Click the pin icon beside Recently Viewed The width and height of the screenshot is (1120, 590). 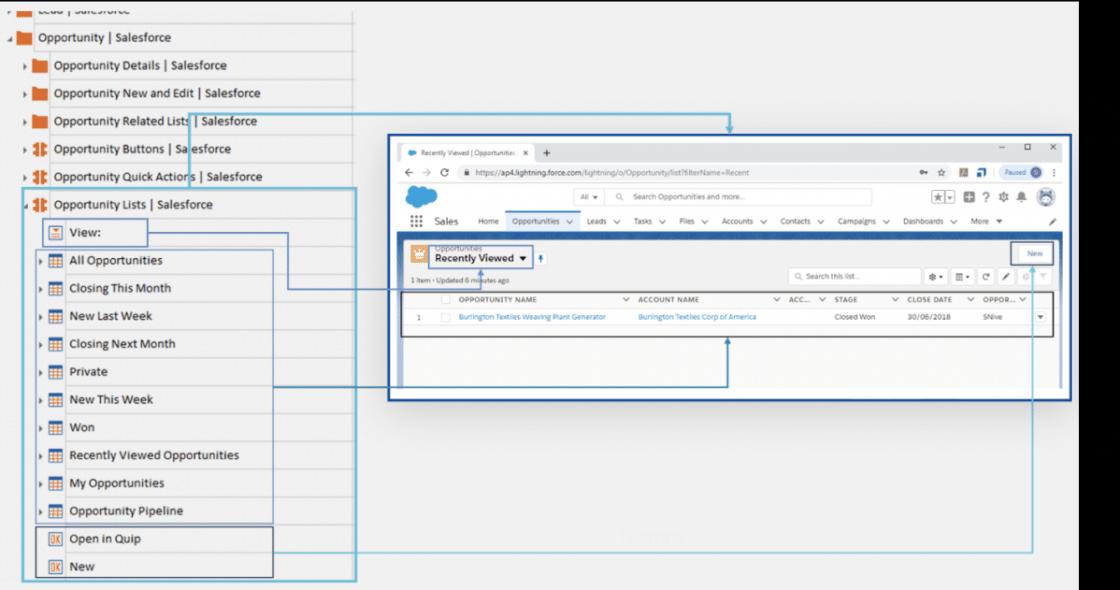pyautogui.click(x=541, y=258)
